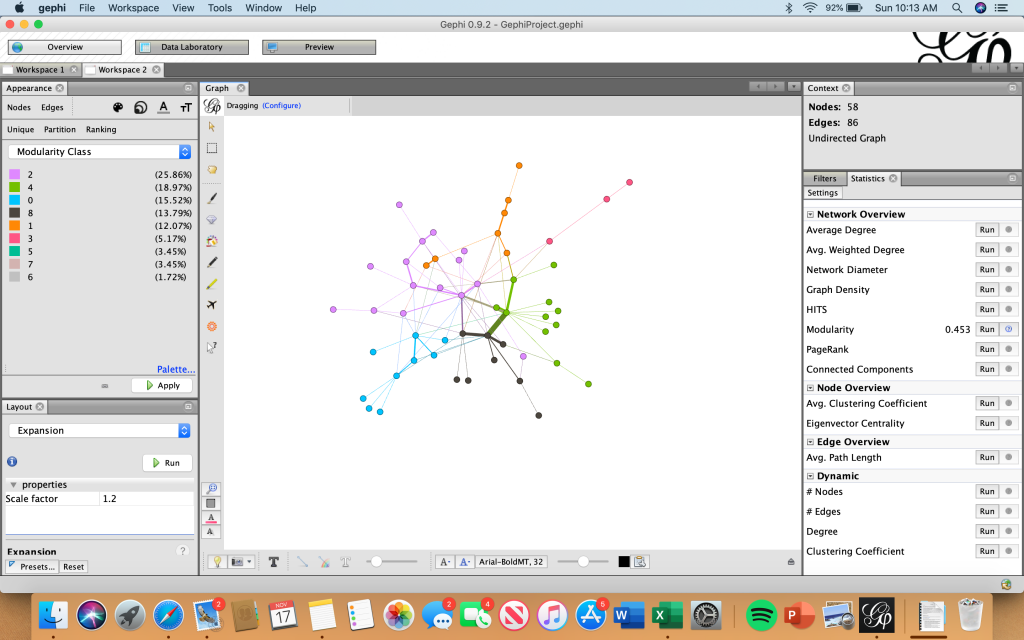Click the Scale factor value field
The width and height of the screenshot is (1024, 640).
click(147, 499)
